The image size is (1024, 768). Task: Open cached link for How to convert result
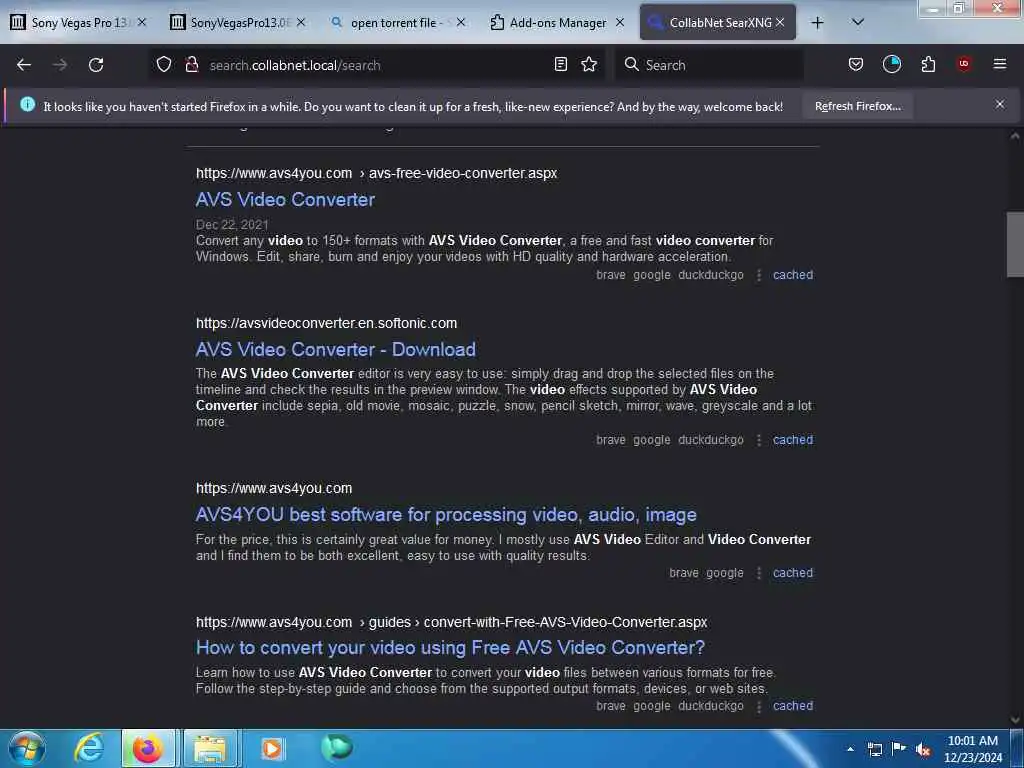click(x=793, y=706)
